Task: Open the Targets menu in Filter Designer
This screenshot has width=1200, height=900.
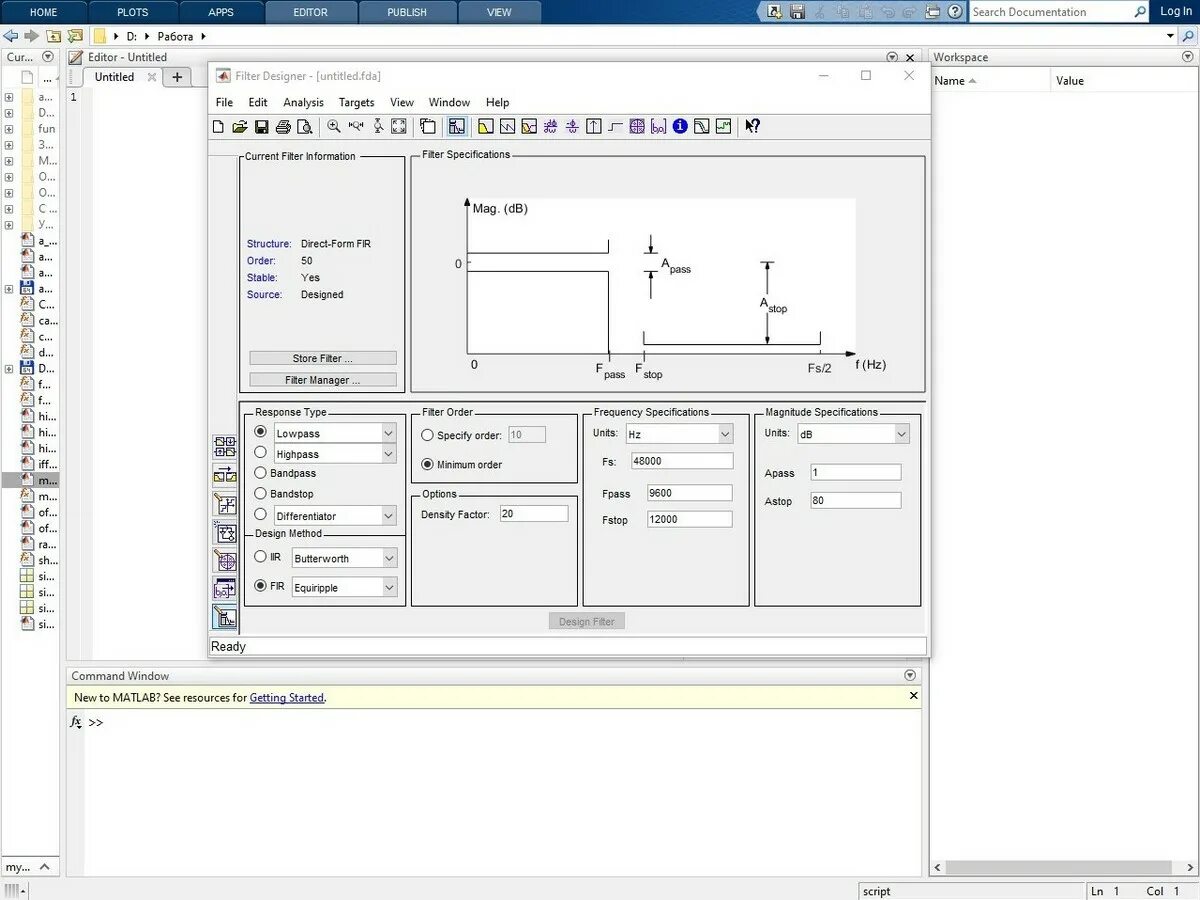Action: 356,102
